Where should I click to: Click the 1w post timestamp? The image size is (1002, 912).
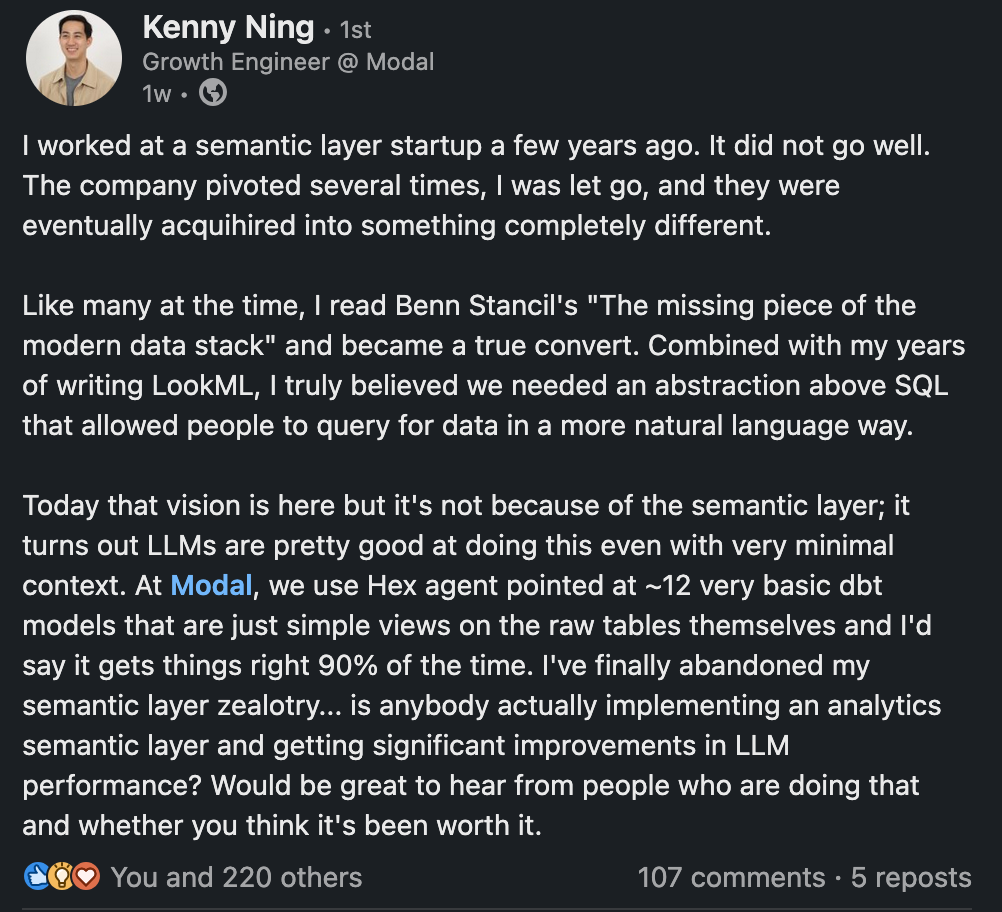pyautogui.click(x=157, y=94)
